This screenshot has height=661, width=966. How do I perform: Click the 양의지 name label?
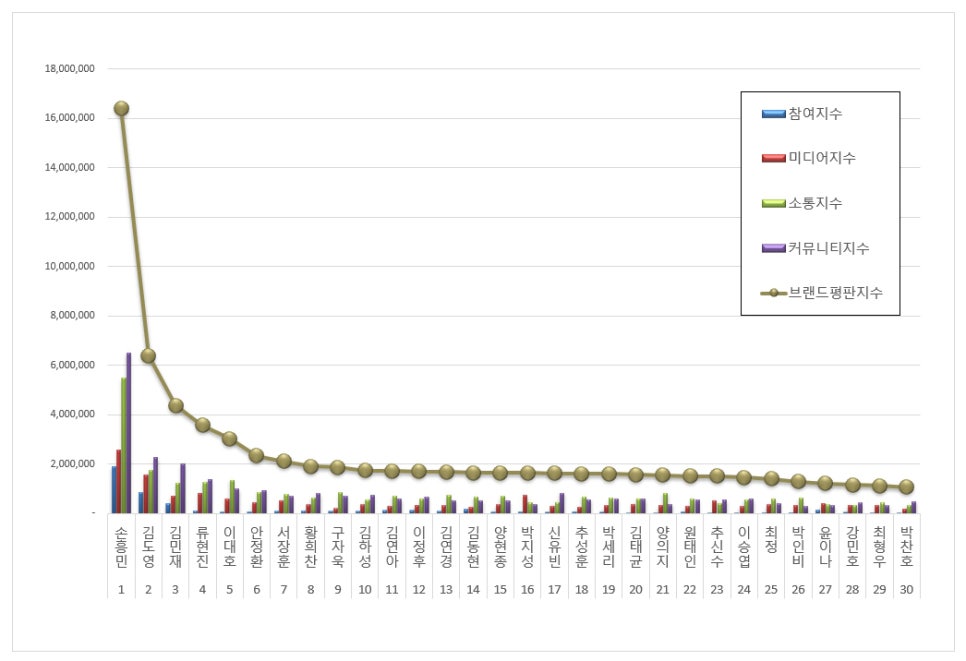click(664, 546)
